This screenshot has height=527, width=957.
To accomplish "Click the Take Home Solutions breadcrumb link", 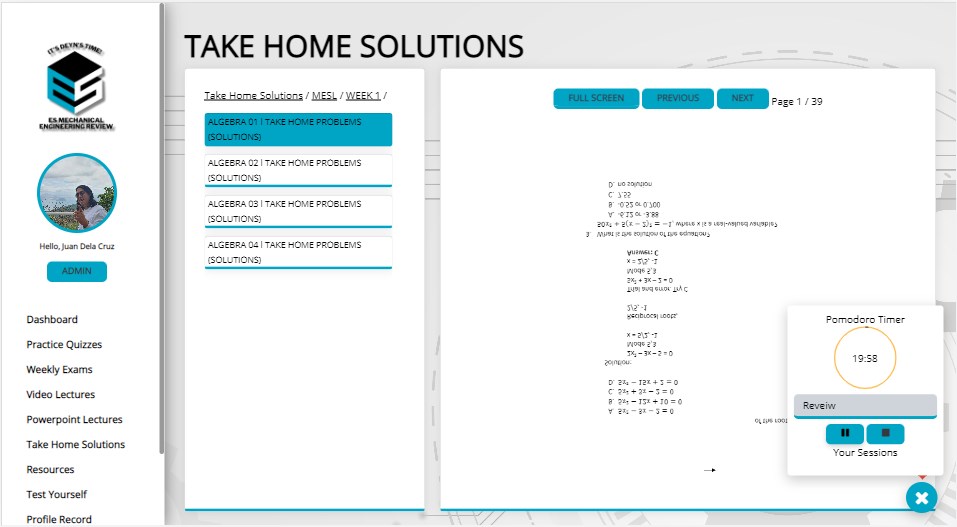I will (x=253, y=96).
